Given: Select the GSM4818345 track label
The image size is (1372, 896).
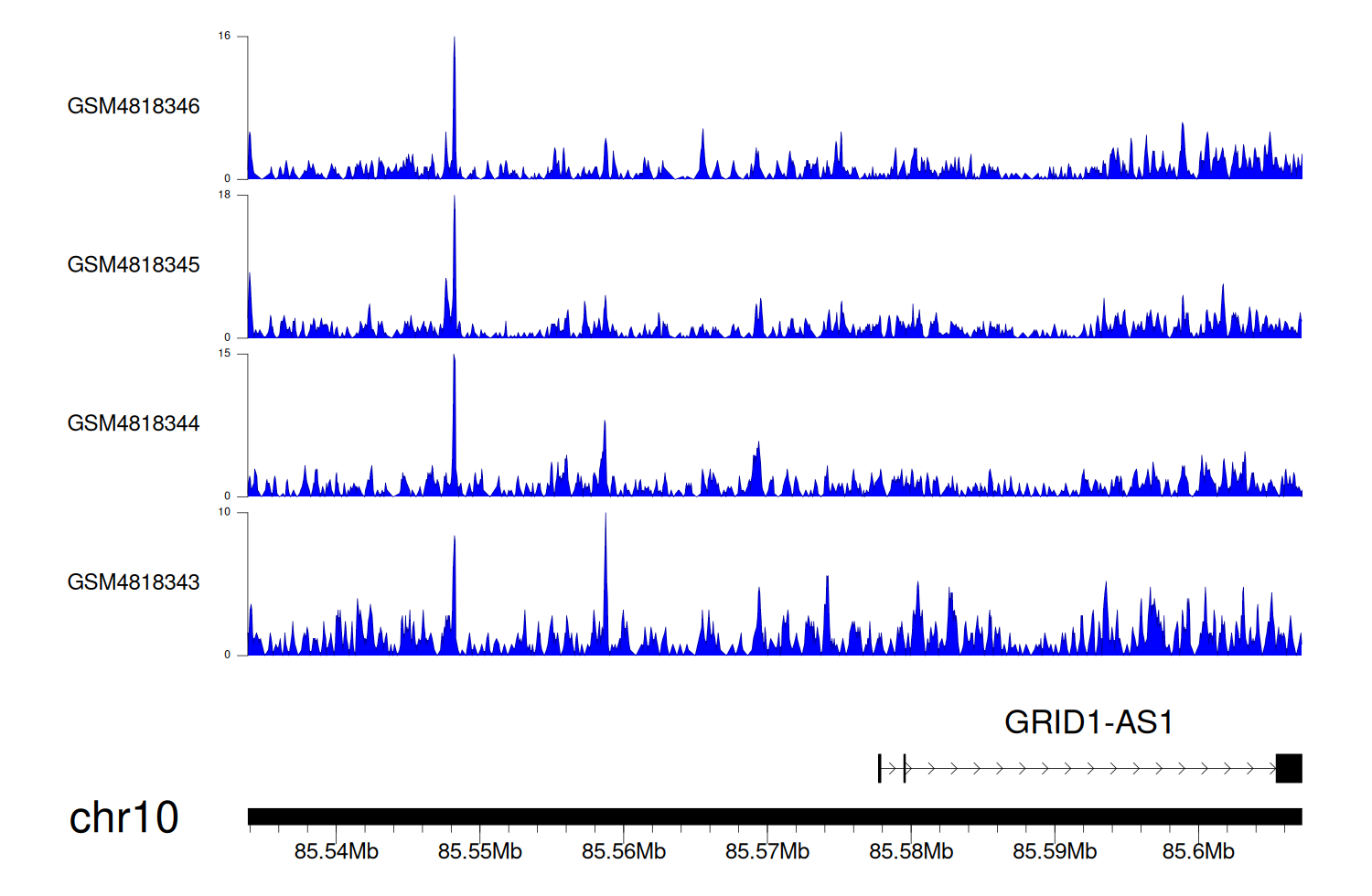Looking at the screenshot, I should [134, 265].
